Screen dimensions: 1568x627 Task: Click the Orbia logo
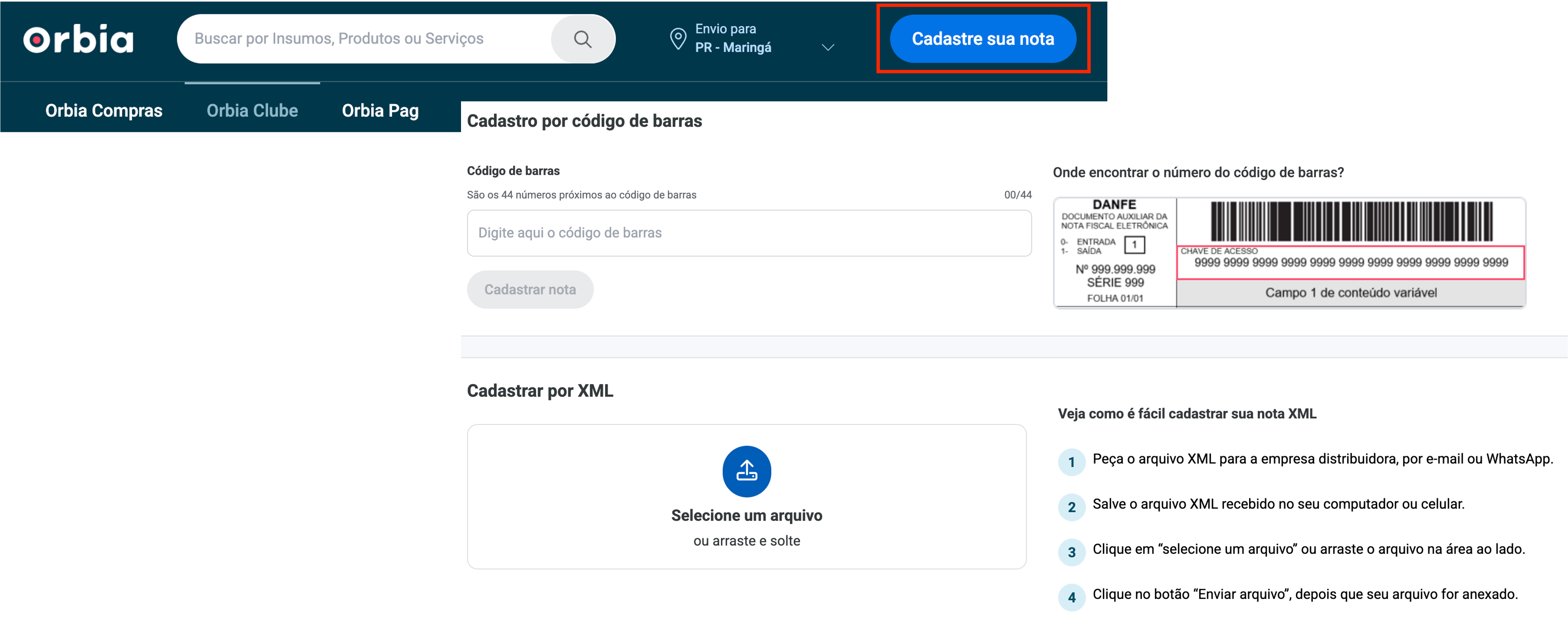78,39
